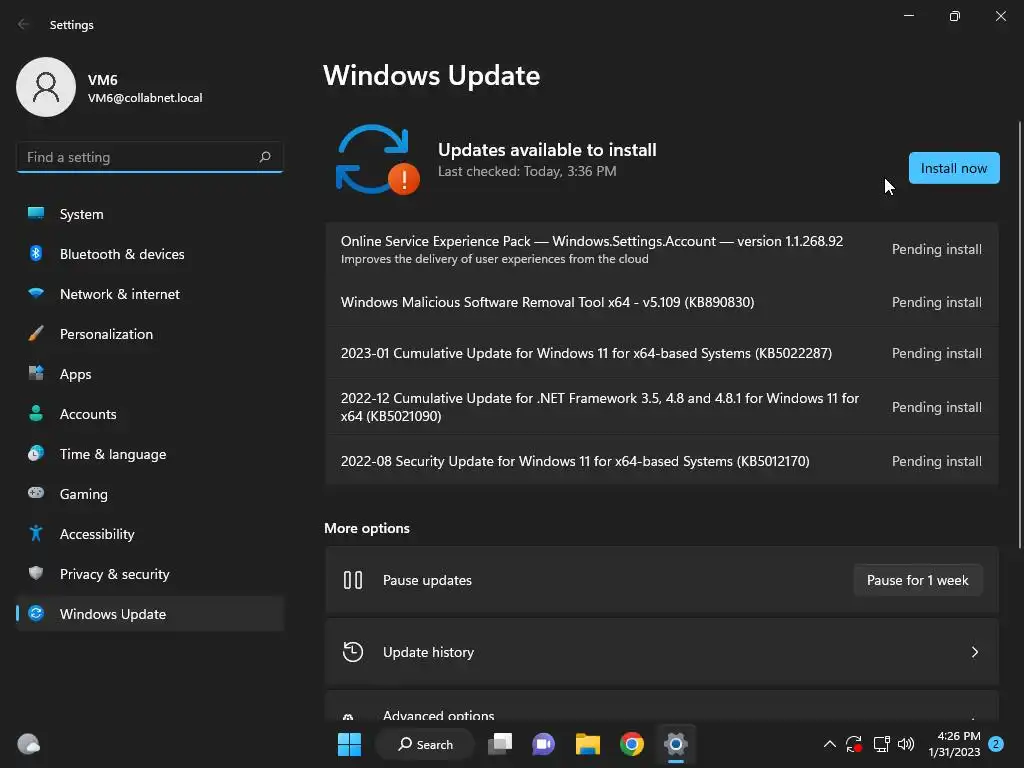The width and height of the screenshot is (1024, 768).
Task: Open File Explorer from the taskbar
Action: click(588, 744)
